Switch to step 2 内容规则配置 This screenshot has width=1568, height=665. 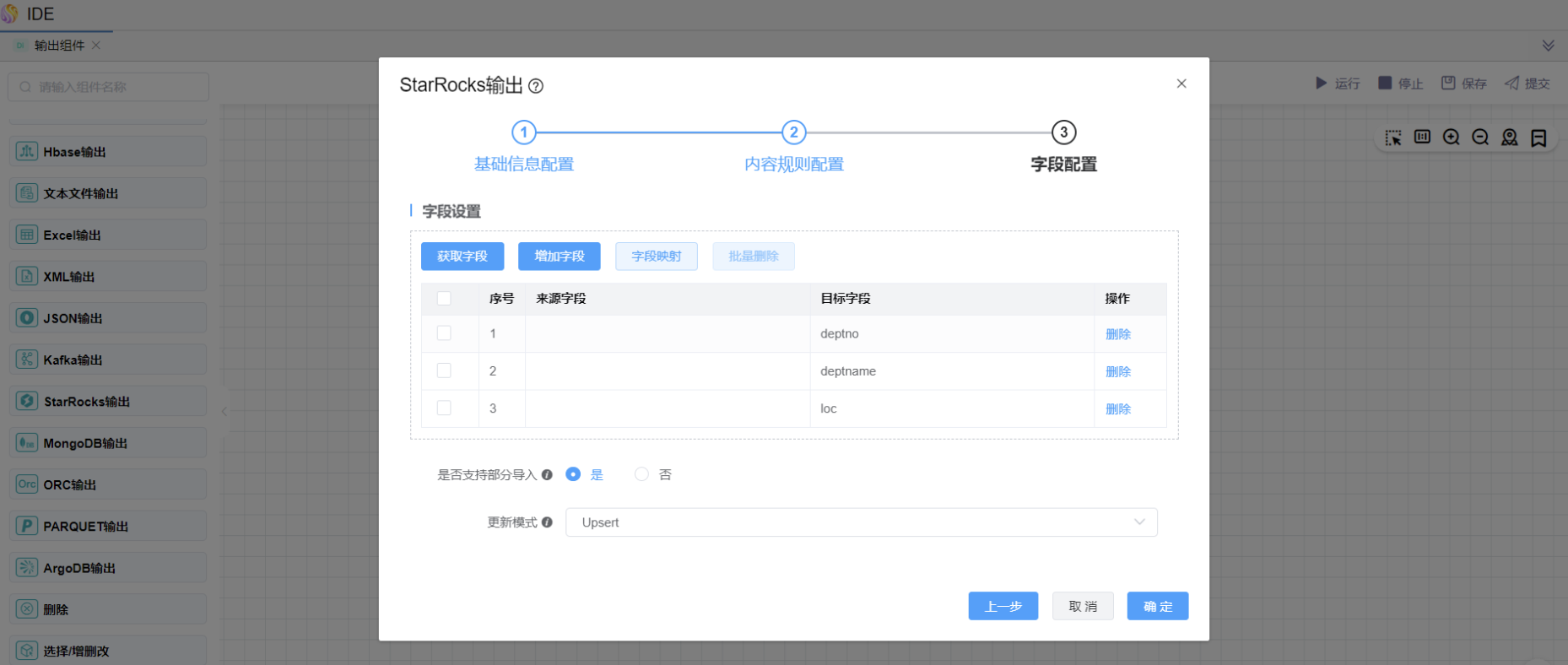(x=793, y=132)
